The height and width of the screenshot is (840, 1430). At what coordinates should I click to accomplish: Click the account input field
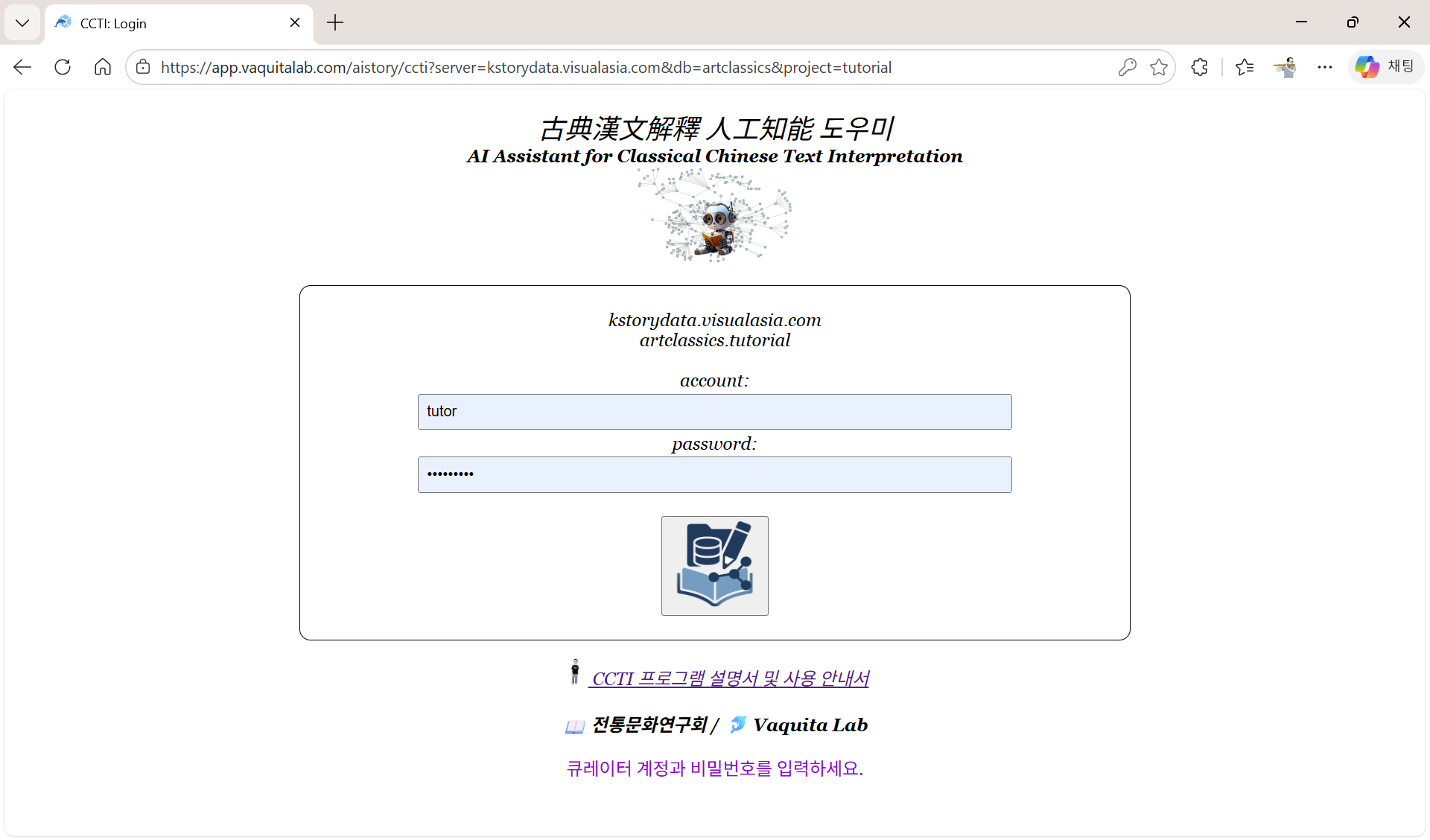(x=714, y=412)
